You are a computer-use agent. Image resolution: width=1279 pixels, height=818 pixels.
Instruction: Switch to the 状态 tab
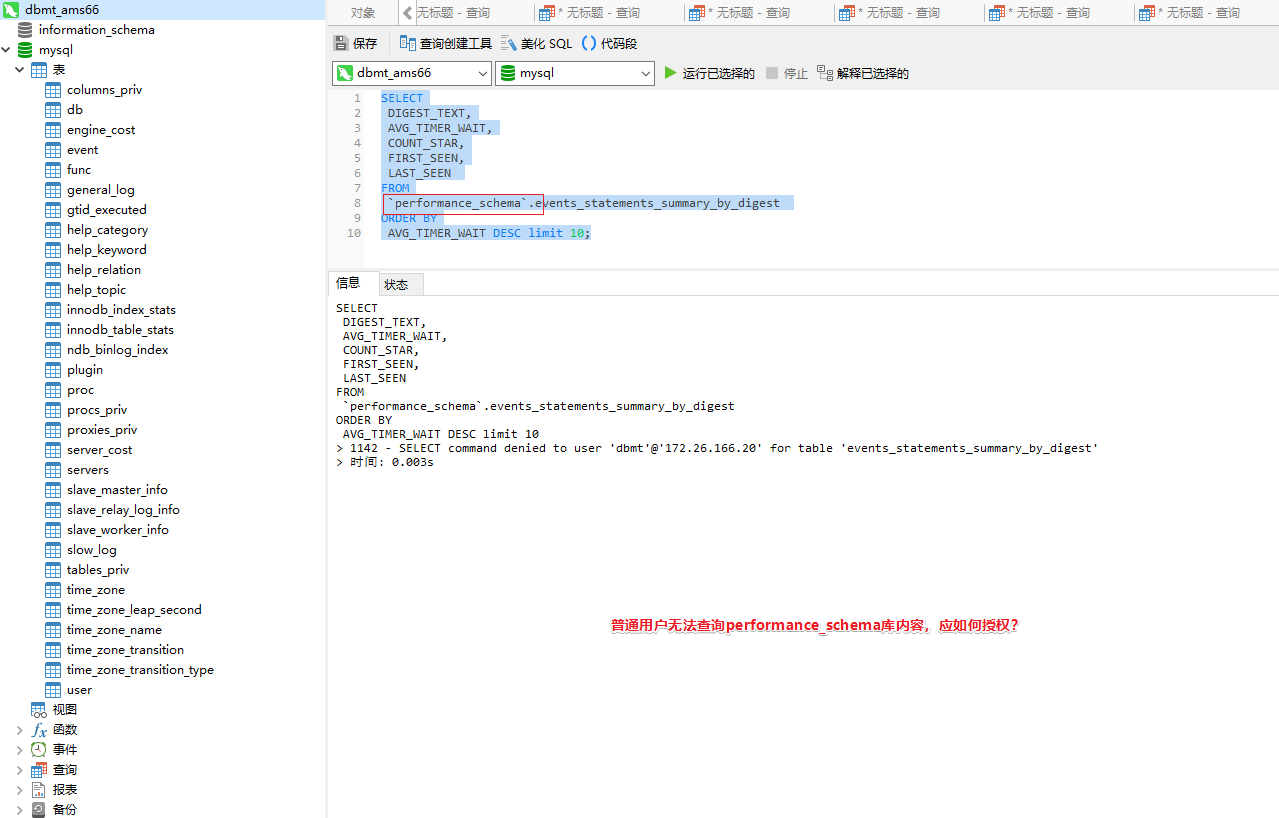coord(397,284)
